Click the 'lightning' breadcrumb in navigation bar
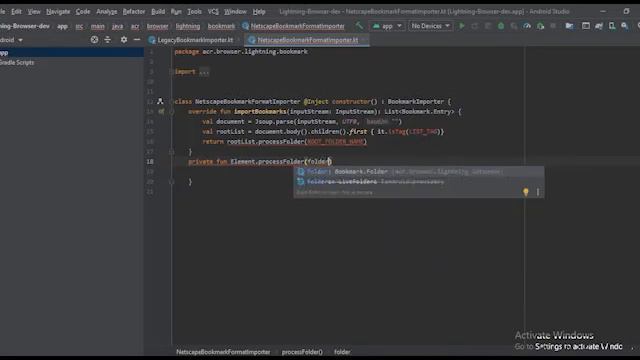 (188, 26)
